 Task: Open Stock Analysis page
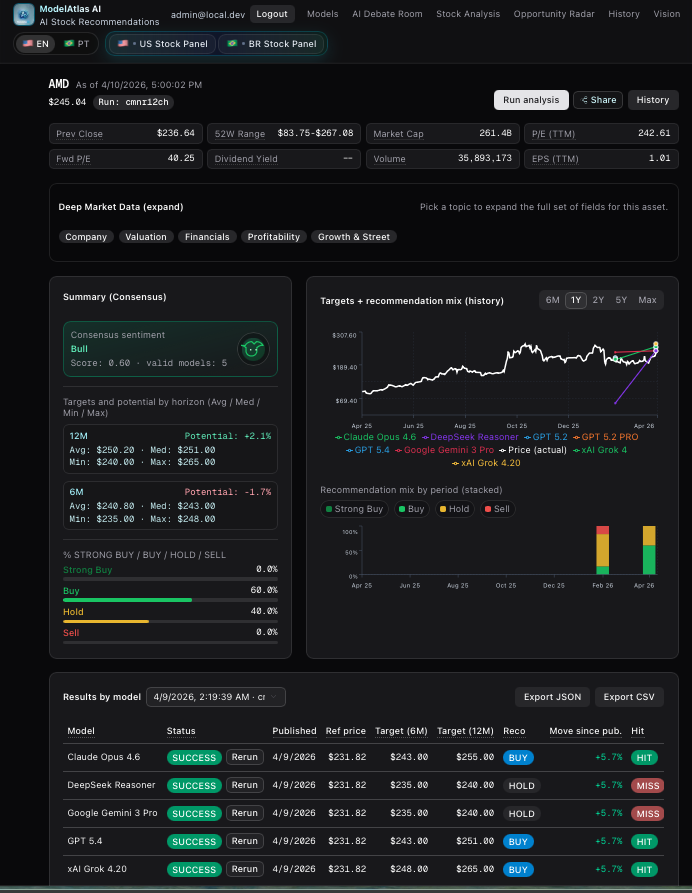coord(468,14)
